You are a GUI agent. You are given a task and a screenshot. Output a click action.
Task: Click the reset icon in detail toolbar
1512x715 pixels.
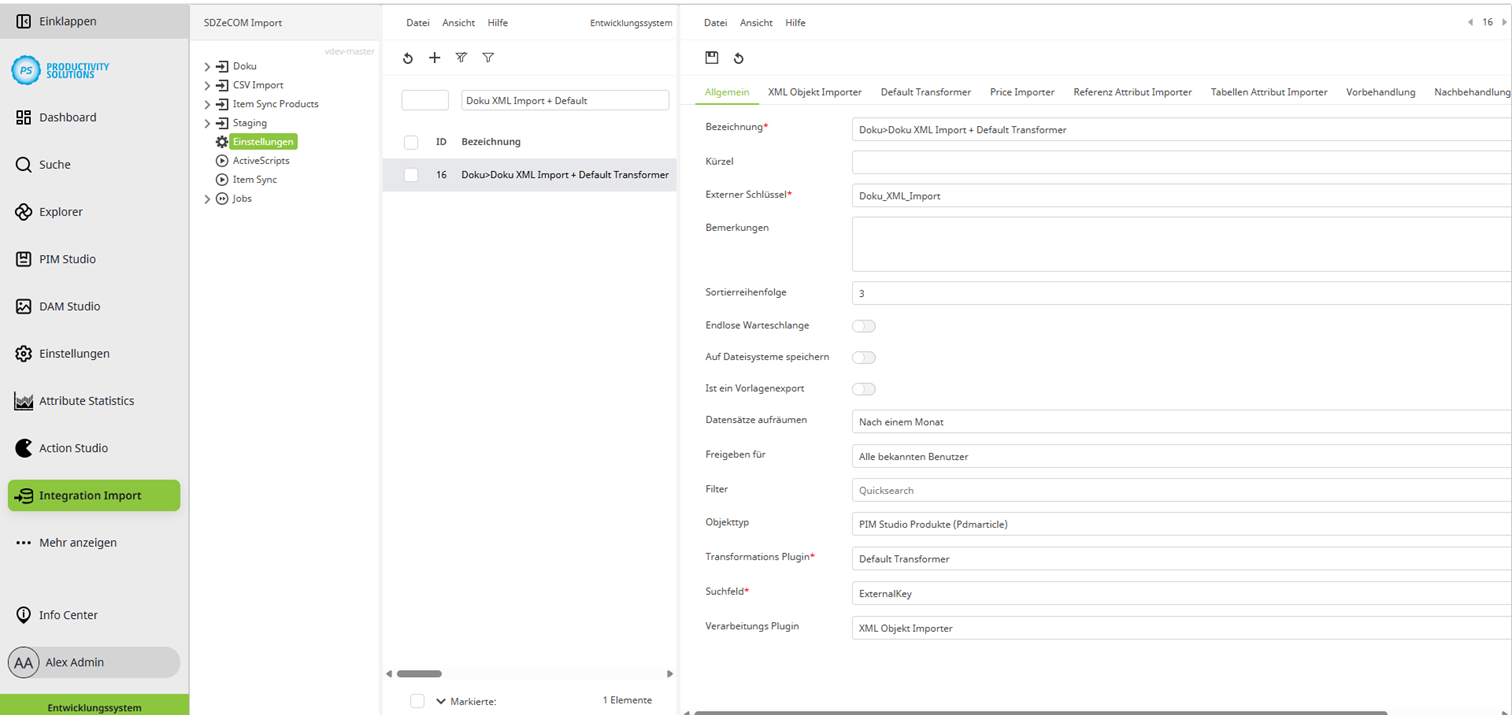pos(738,58)
